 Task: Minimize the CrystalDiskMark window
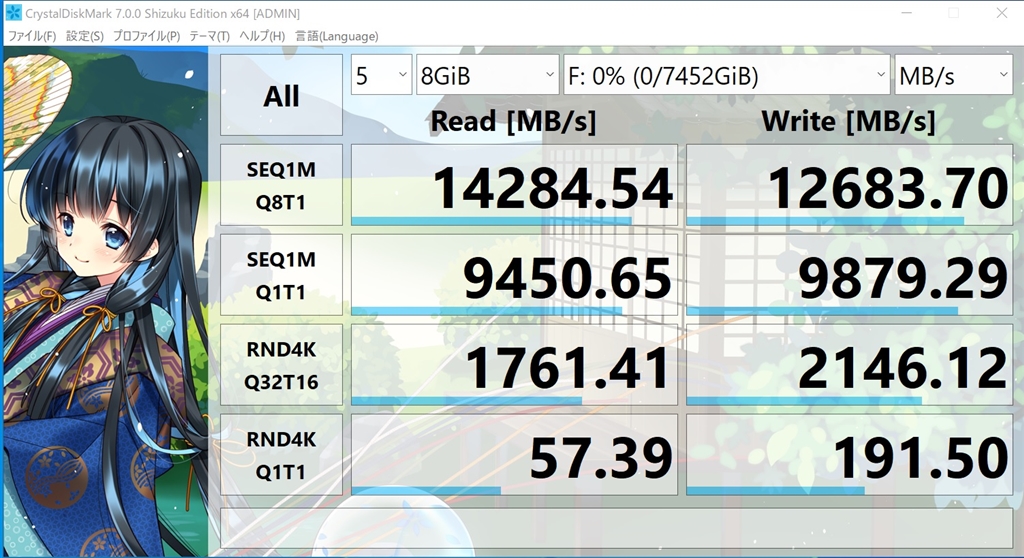[x=906, y=13]
